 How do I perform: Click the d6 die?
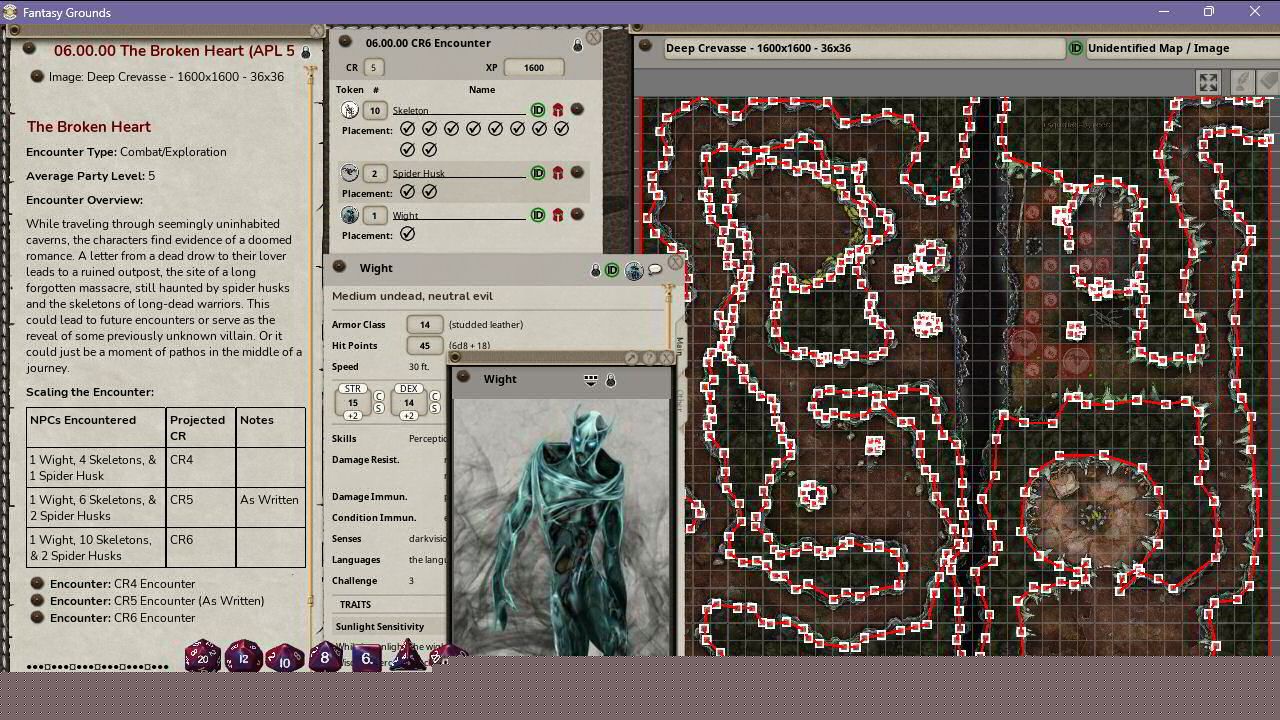(366, 658)
